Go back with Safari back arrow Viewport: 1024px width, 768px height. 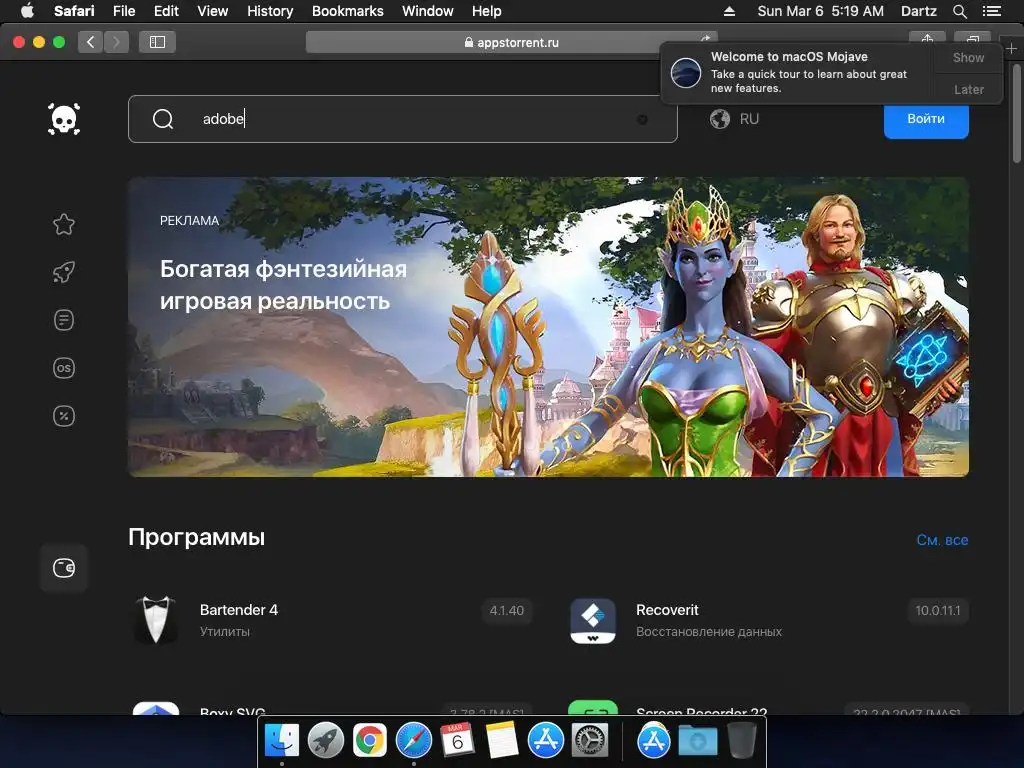90,42
